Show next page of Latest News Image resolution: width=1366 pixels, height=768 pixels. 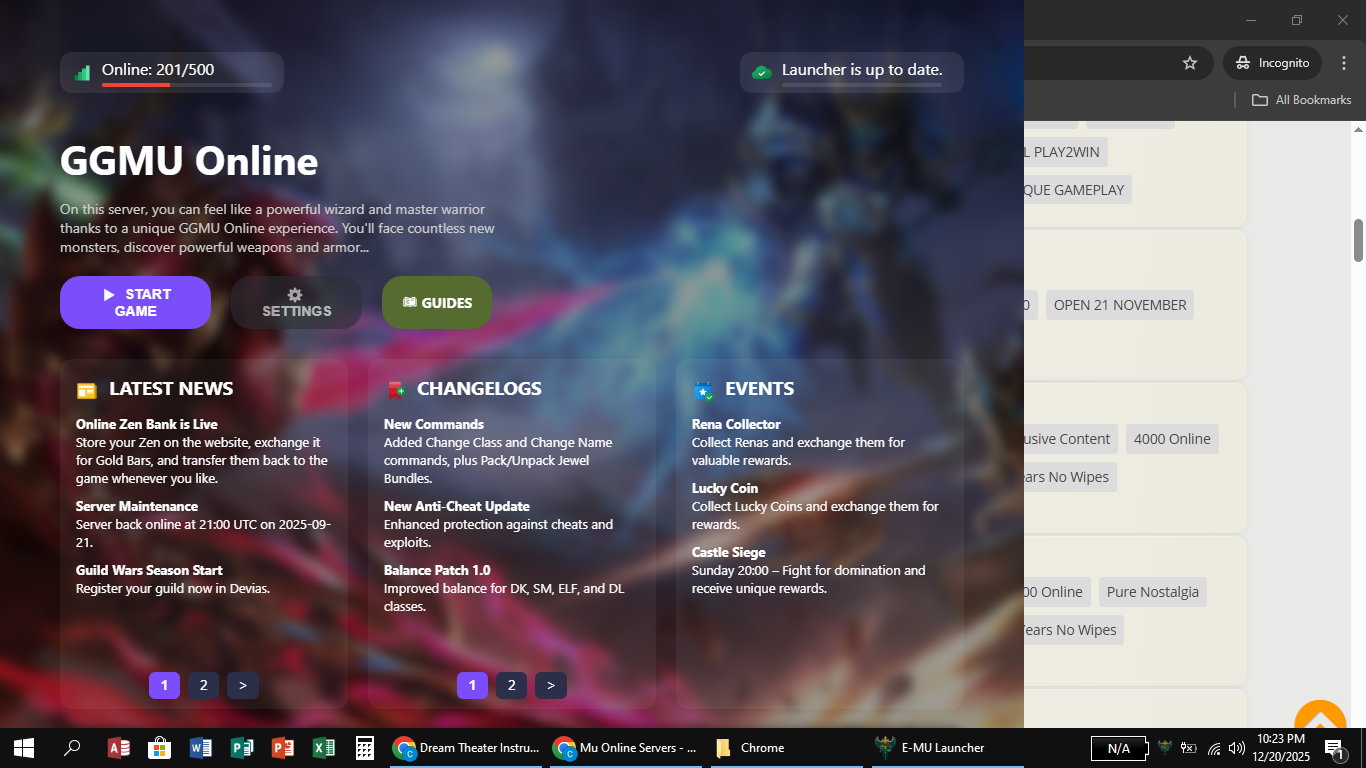pos(243,685)
